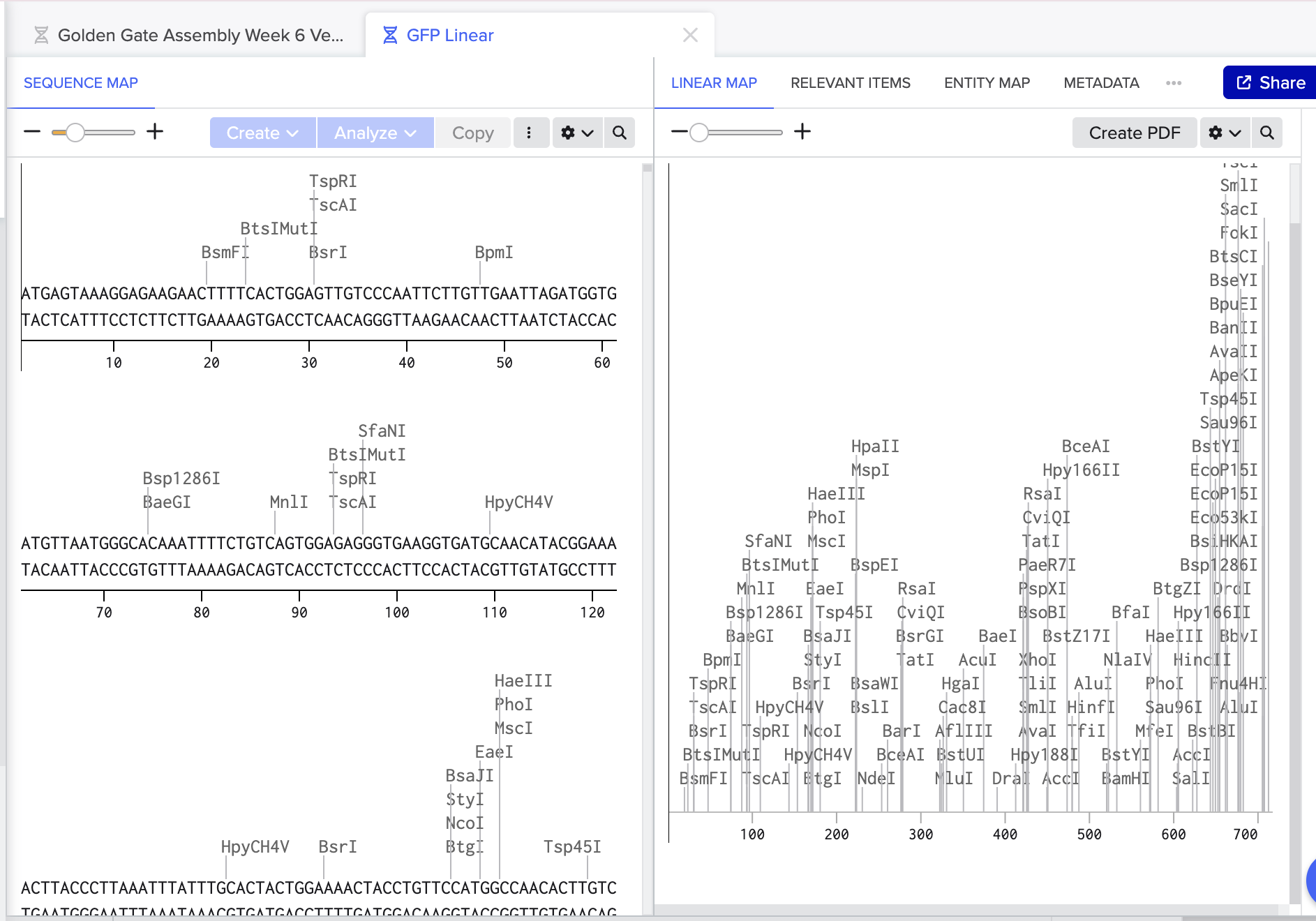Select BspEI enzyme label in linear map

coord(874,565)
